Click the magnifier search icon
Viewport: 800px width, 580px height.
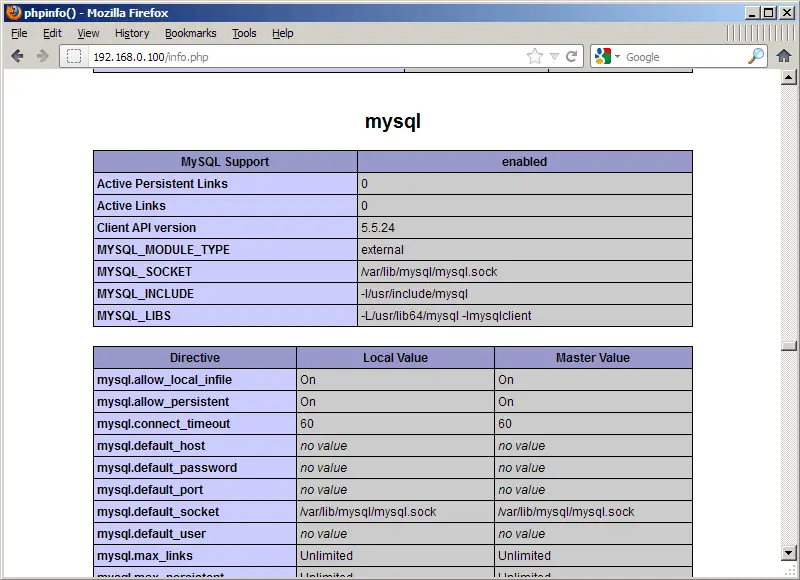point(756,56)
